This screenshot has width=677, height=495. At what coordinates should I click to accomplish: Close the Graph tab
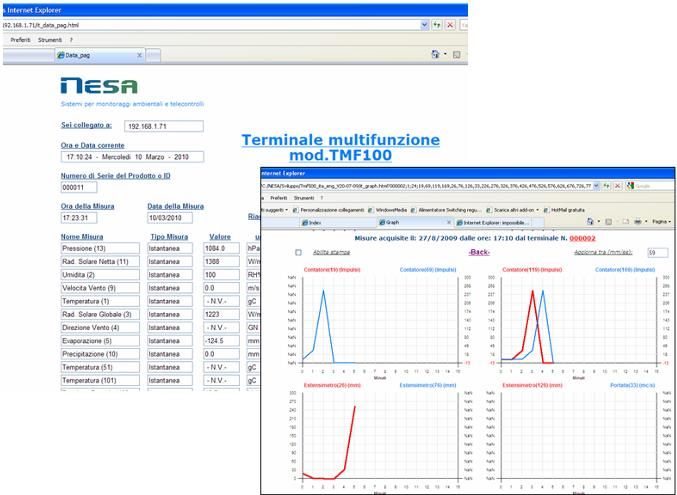(x=449, y=222)
